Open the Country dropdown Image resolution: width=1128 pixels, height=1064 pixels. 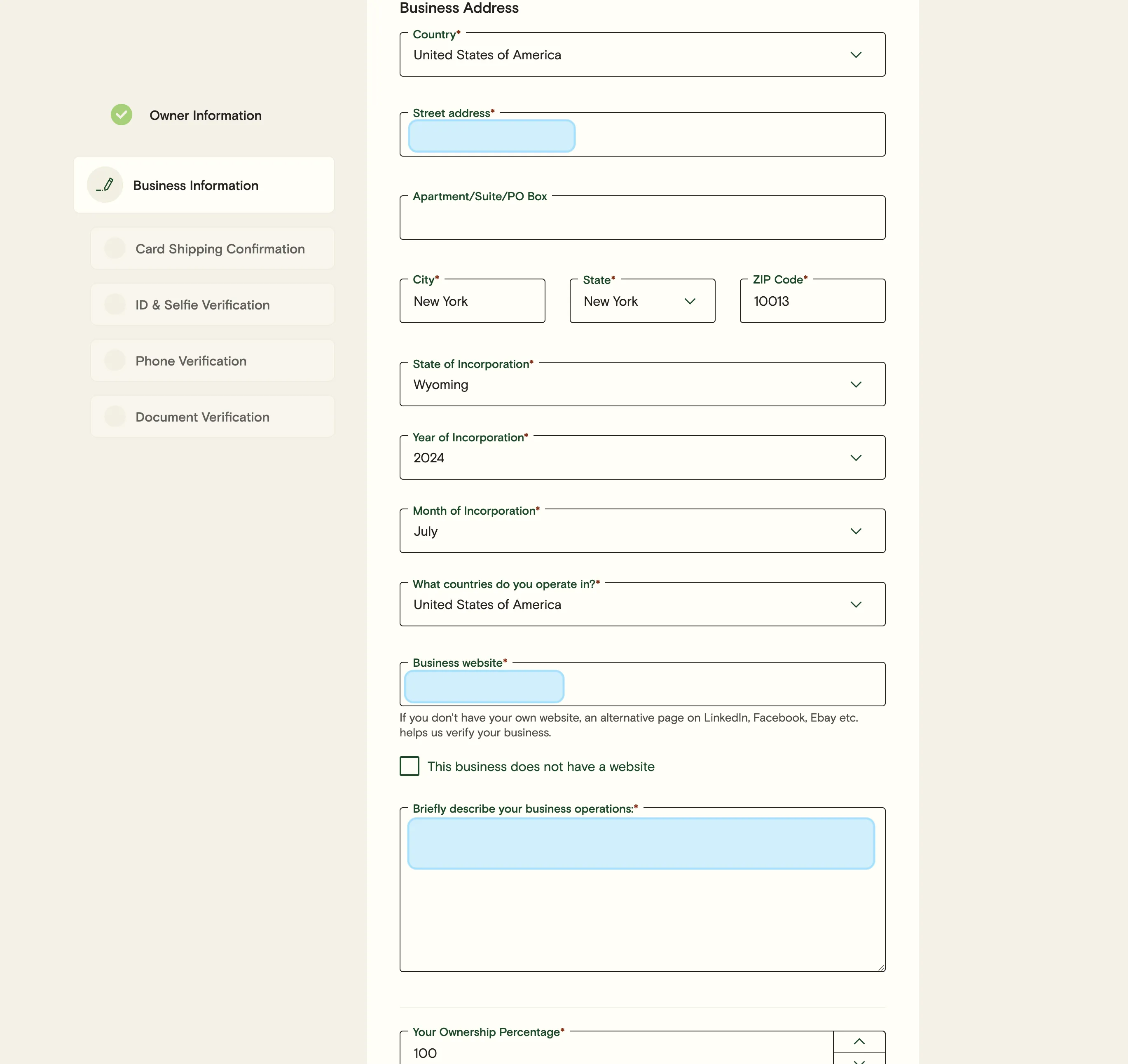pyautogui.click(x=857, y=54)
